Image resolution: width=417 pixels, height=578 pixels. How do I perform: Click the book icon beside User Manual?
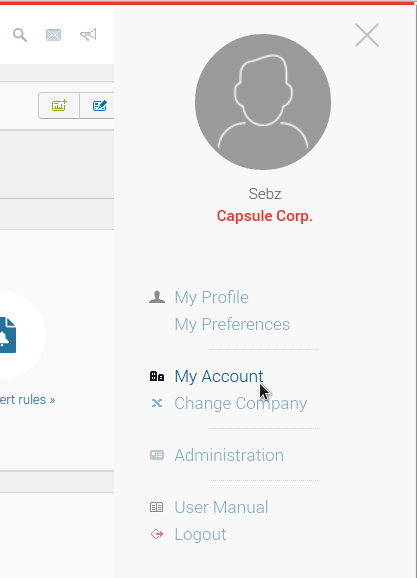[x=157, y=507]
